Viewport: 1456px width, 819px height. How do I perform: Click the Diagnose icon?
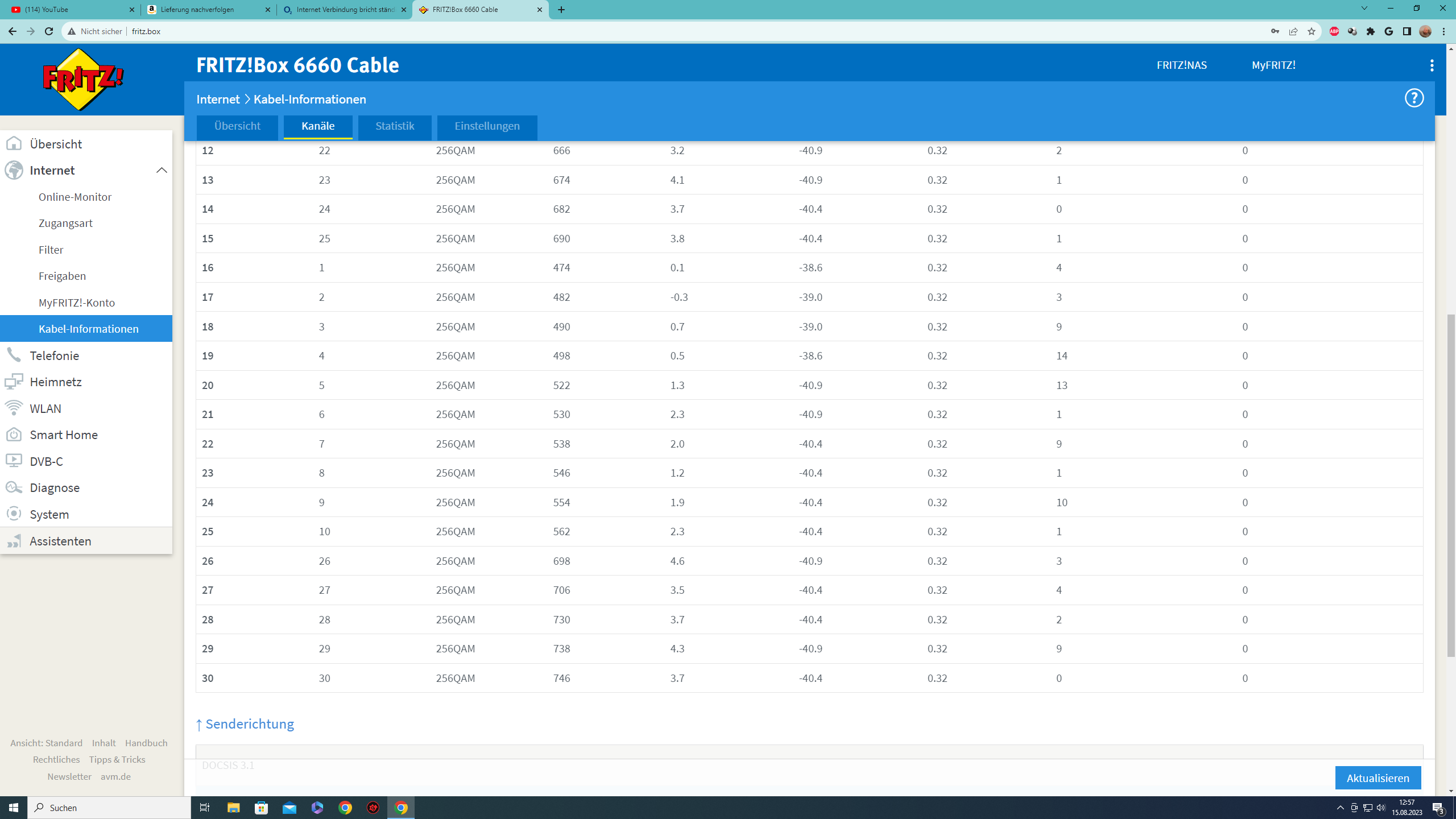14,487
